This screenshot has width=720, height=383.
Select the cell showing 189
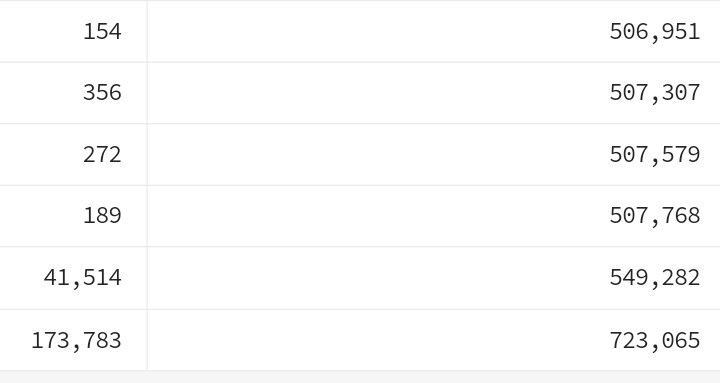point(73,216)
